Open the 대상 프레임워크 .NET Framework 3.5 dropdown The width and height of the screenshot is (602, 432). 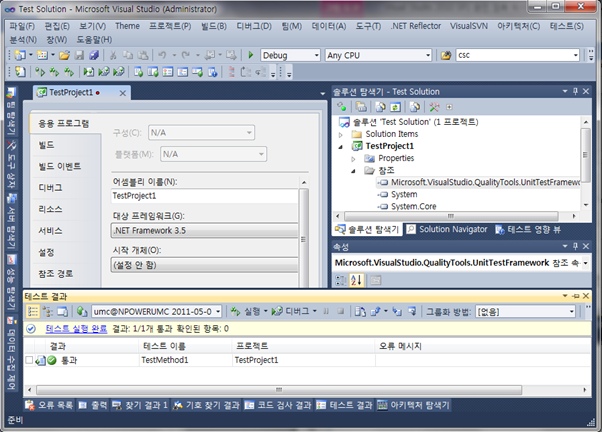click(x=204, y=230)
